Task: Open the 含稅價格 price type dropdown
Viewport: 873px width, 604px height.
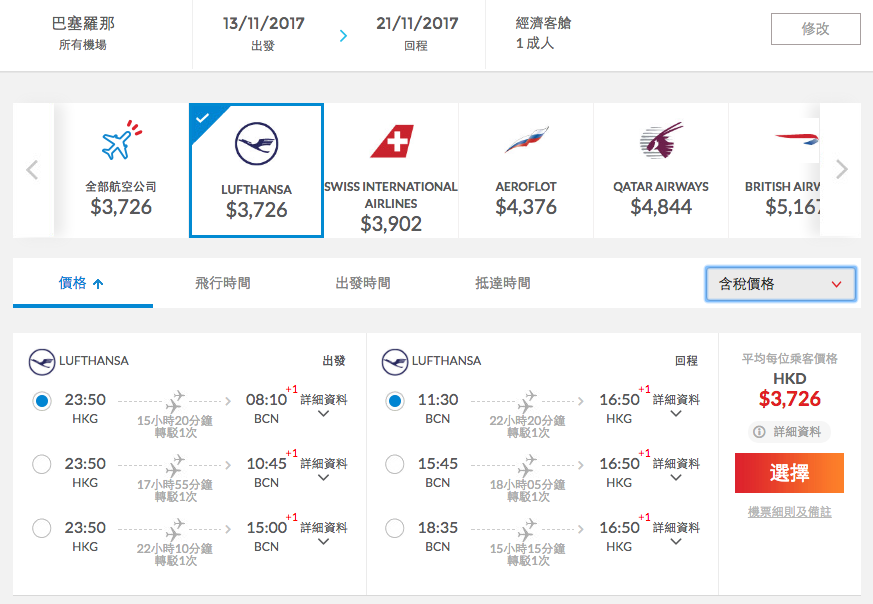Action: click(781, 284)
